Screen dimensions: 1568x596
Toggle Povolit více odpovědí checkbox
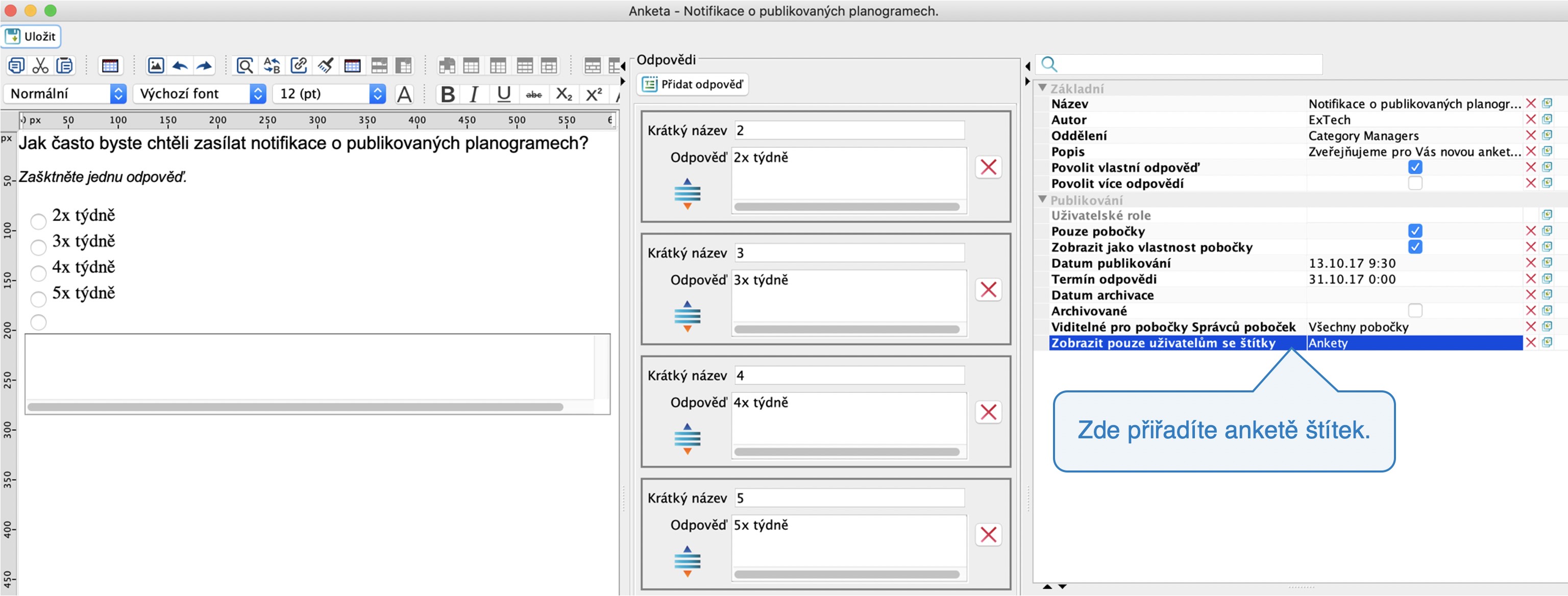[x=1415, y=183]
